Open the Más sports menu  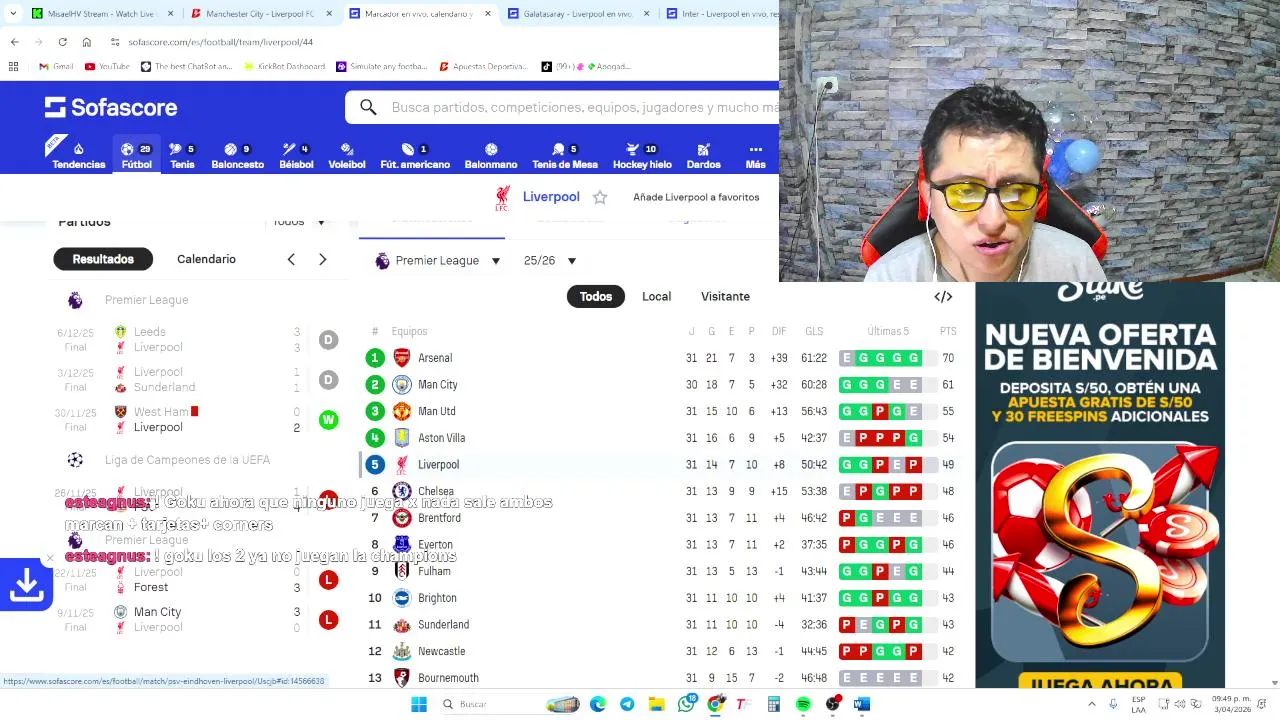pos(755,155)
